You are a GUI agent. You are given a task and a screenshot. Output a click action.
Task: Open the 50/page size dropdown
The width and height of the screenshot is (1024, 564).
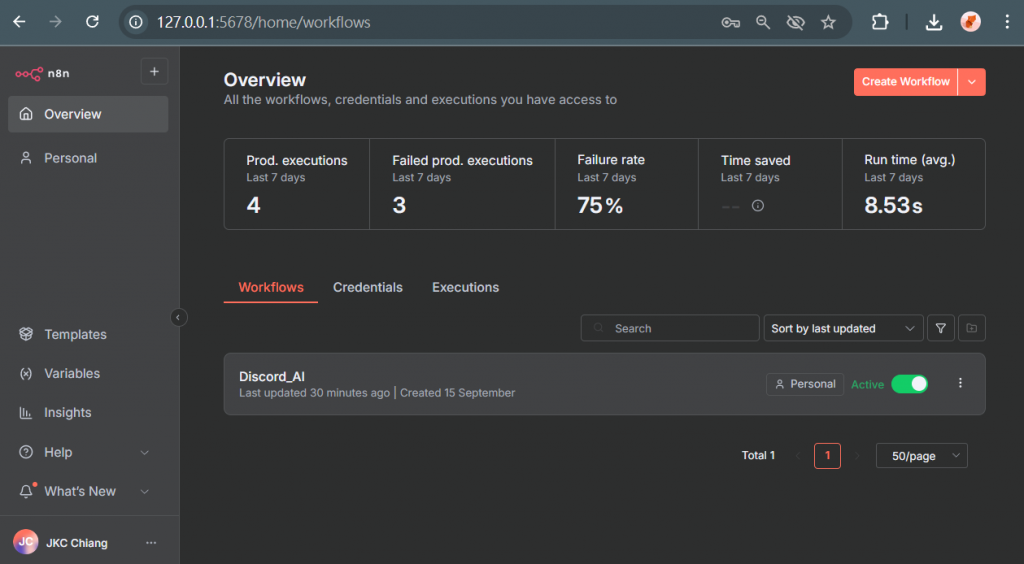click(921, 456)
